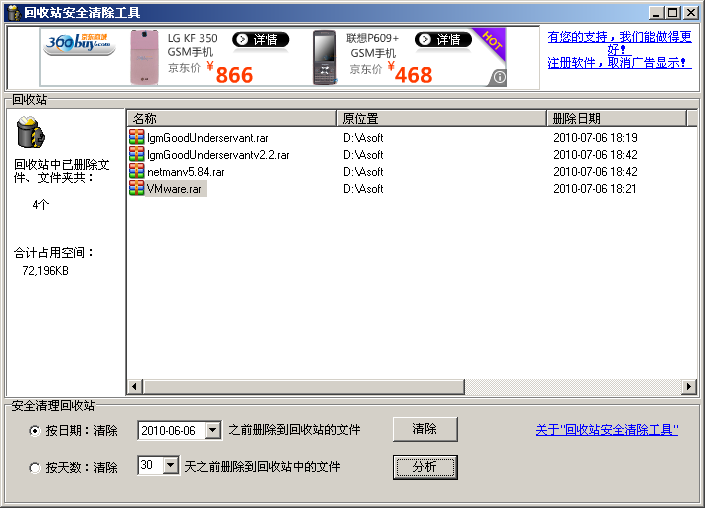The image size is (705, 508).
Task: Open the 2010-06-06 date dropdown
Action: click(x=212, y=431)
